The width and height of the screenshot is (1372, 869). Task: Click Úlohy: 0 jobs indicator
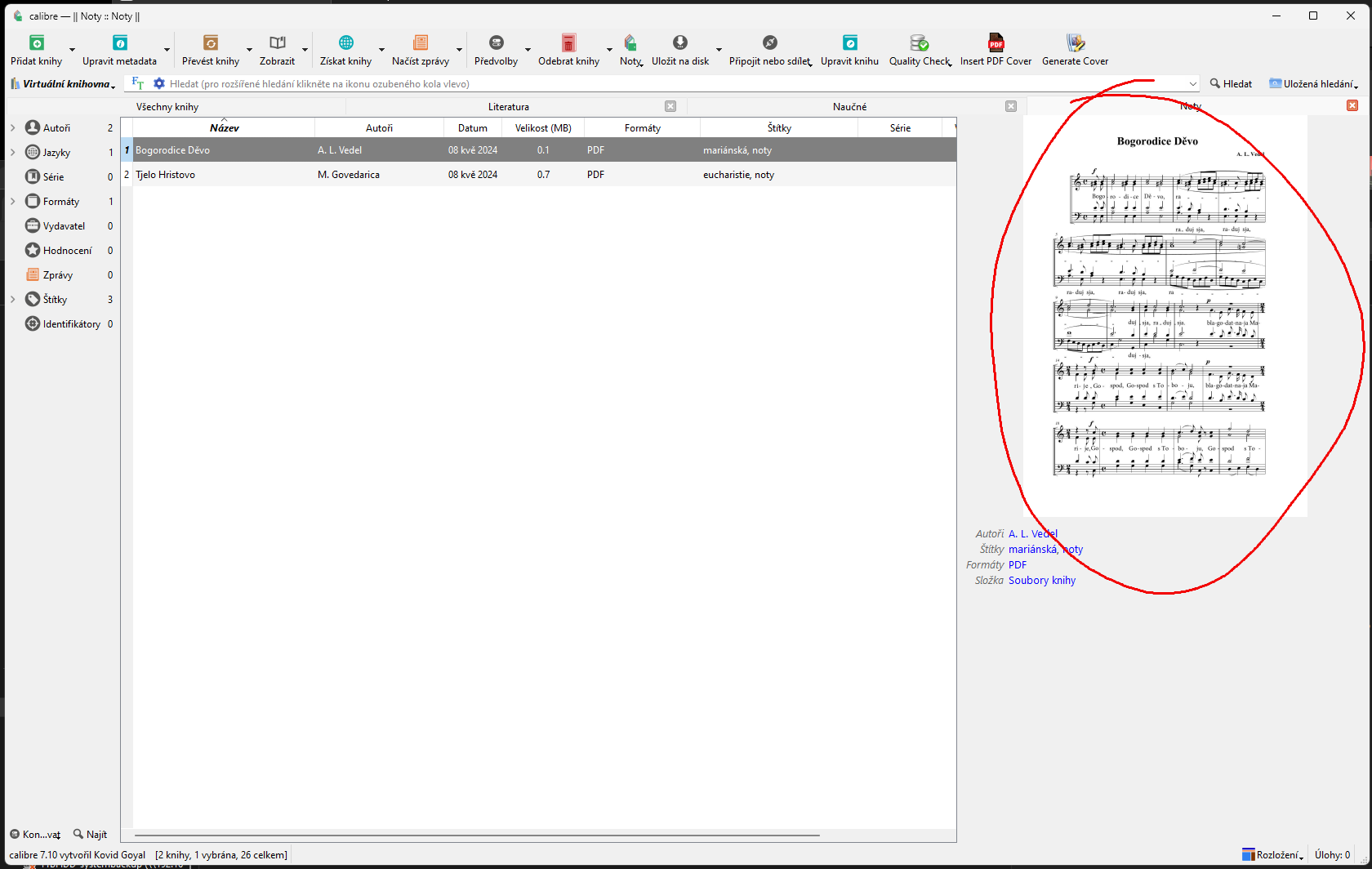[x=1333, y=855]
